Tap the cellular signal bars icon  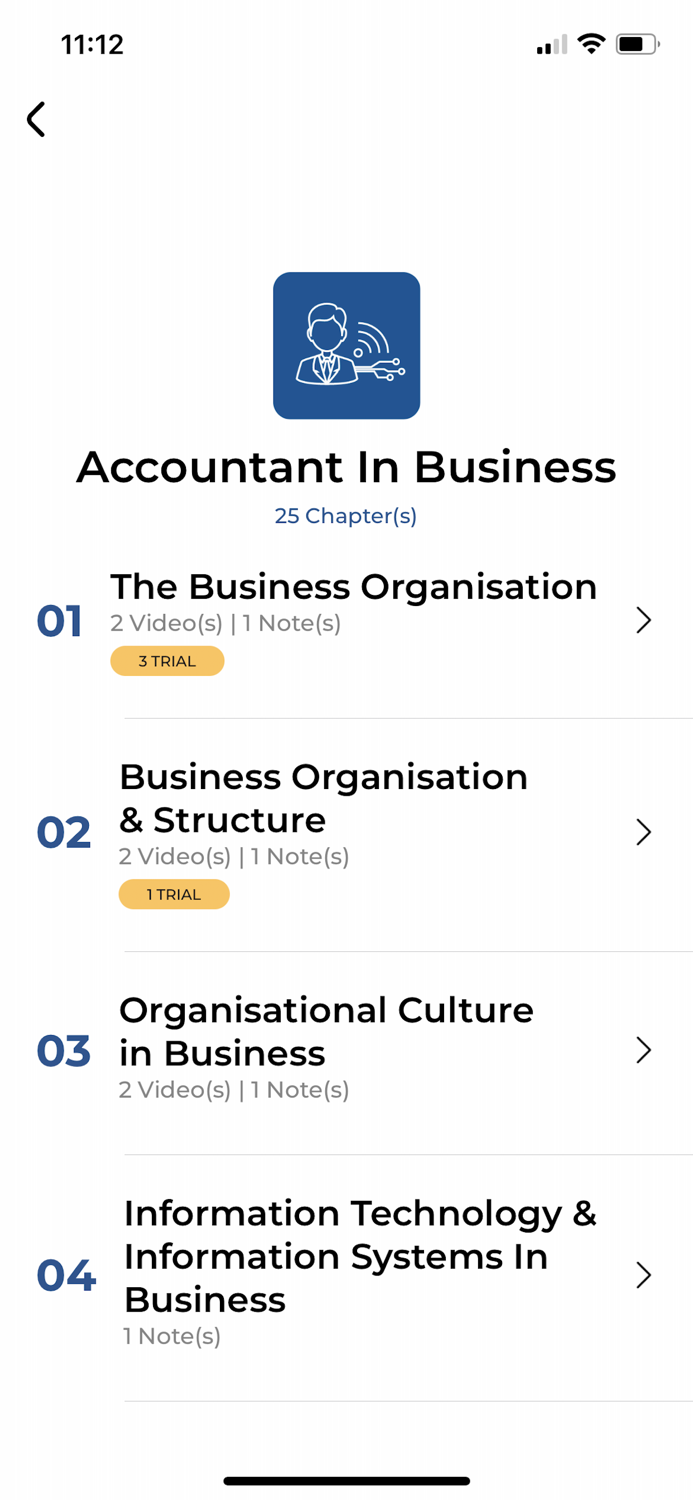click(551, 45)
